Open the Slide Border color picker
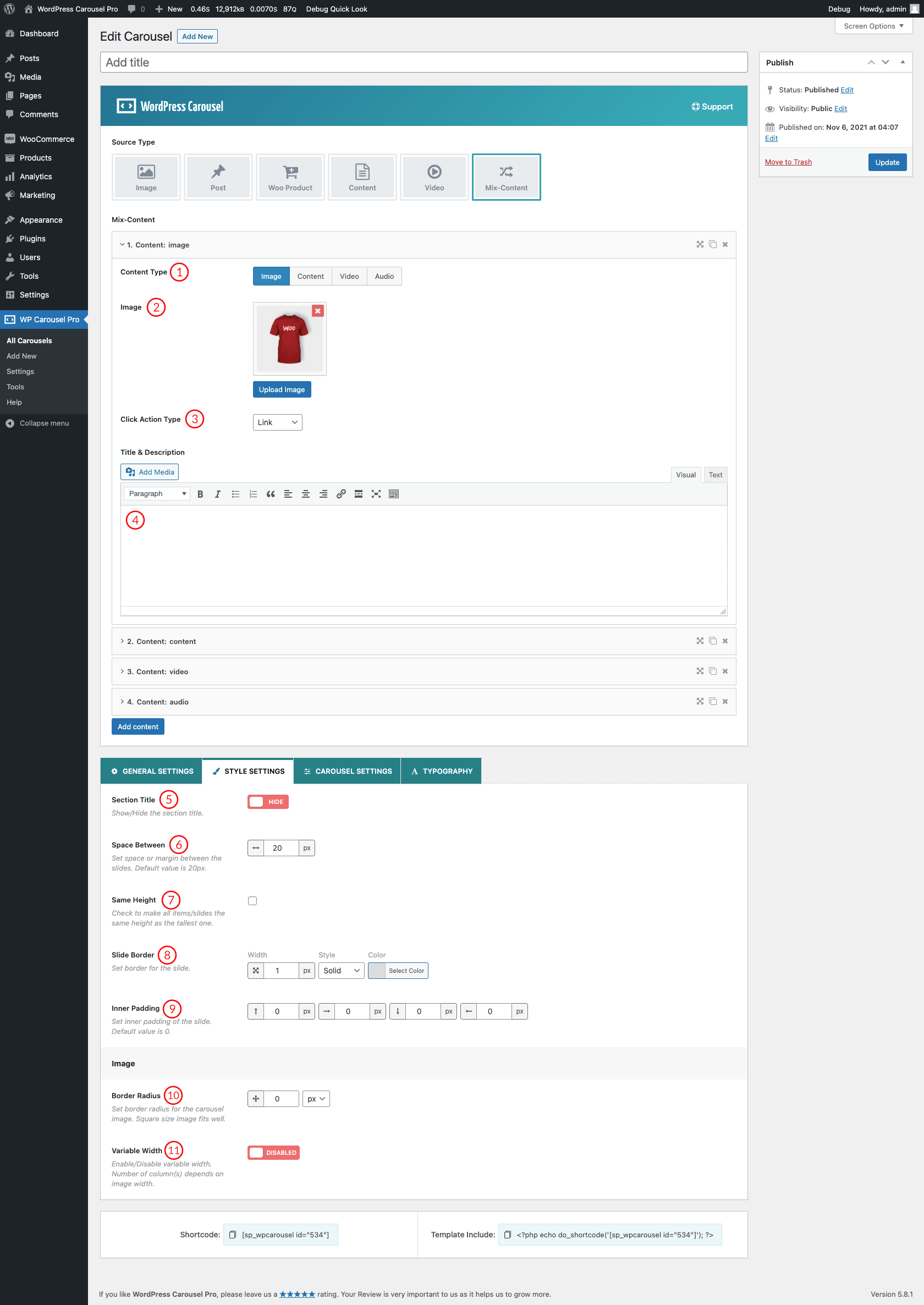The image size is (924, 1305). coord(398,971)
